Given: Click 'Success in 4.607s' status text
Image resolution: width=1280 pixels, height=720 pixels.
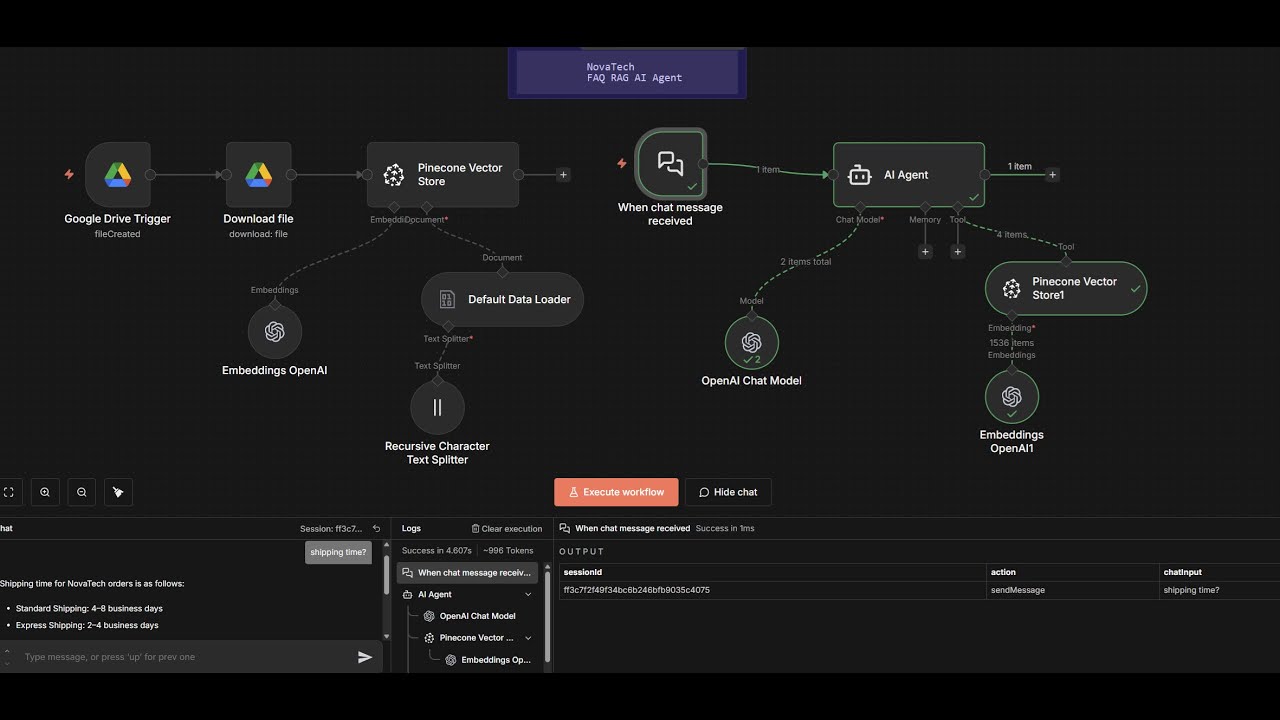Looking at the screenshot, I should [x=436, y=550].
